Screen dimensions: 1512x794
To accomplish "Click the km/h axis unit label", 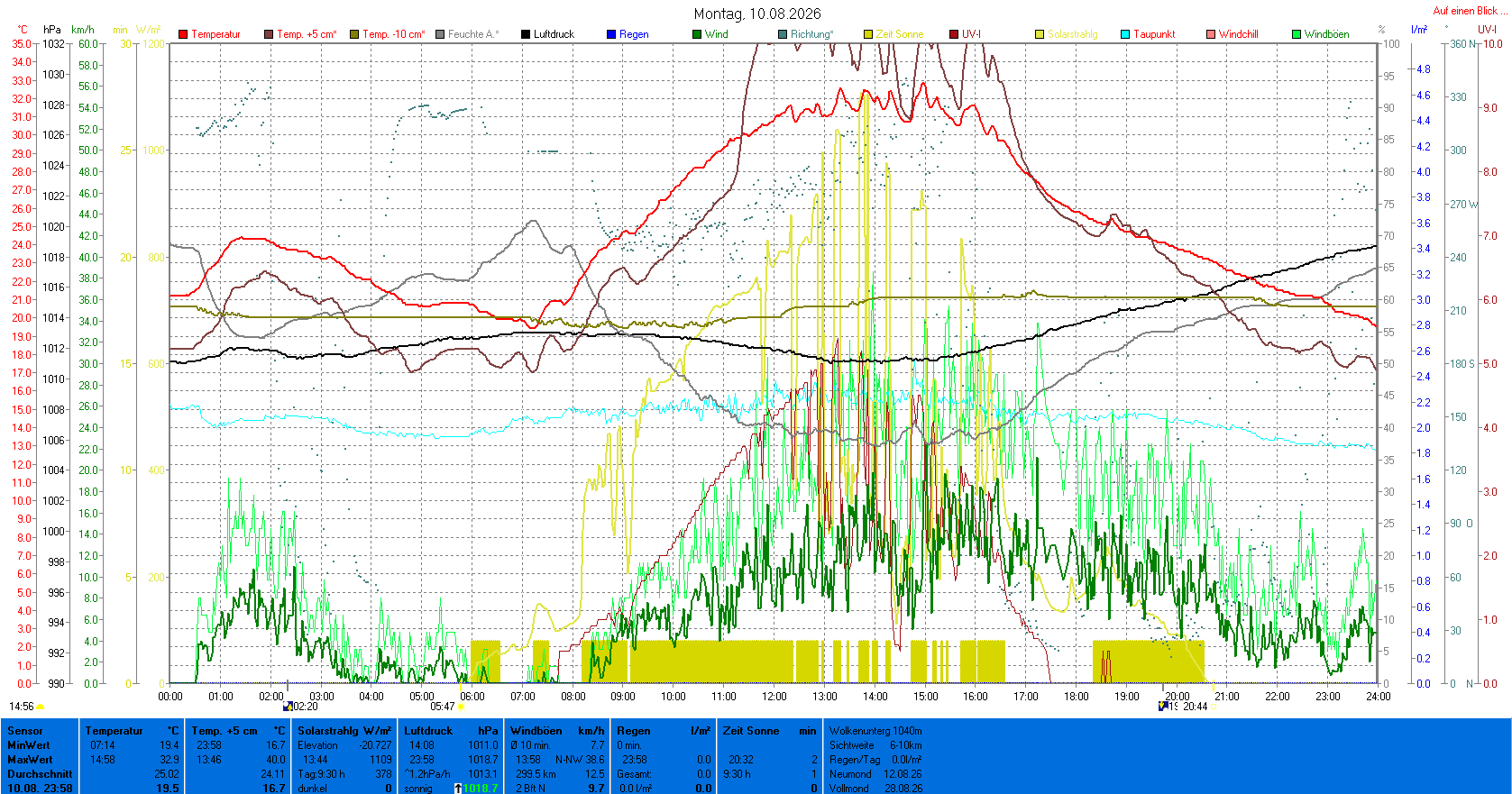I will 82,30.
